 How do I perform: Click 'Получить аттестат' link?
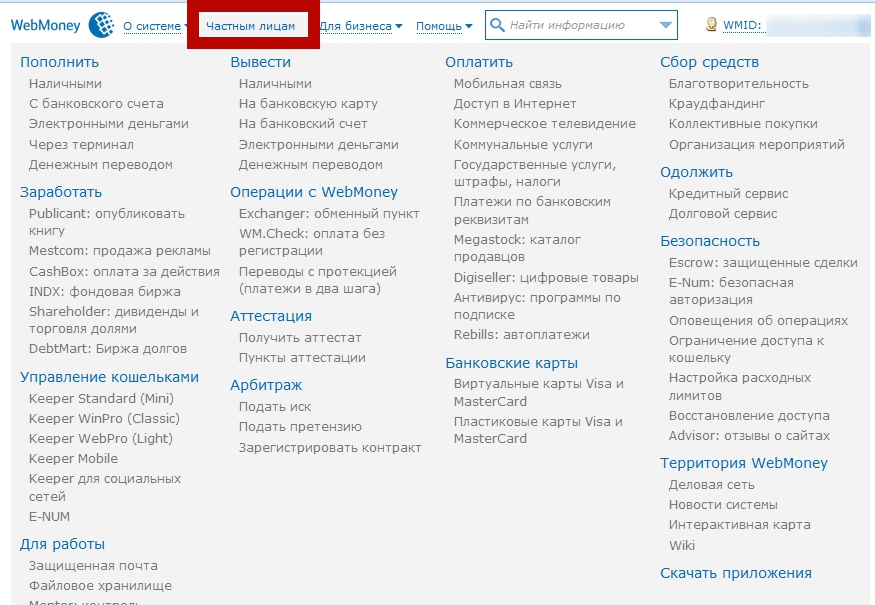point(300,338)
